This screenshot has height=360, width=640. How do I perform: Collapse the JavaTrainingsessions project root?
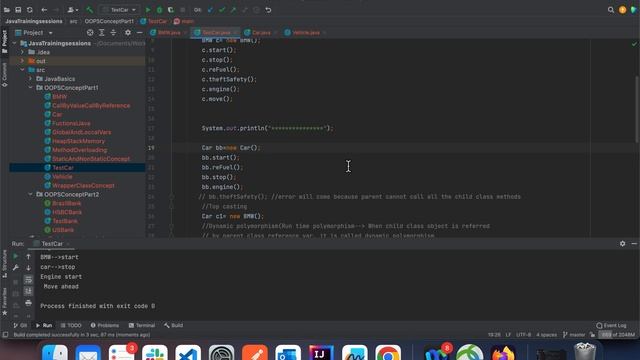click(x=15, y=43)
